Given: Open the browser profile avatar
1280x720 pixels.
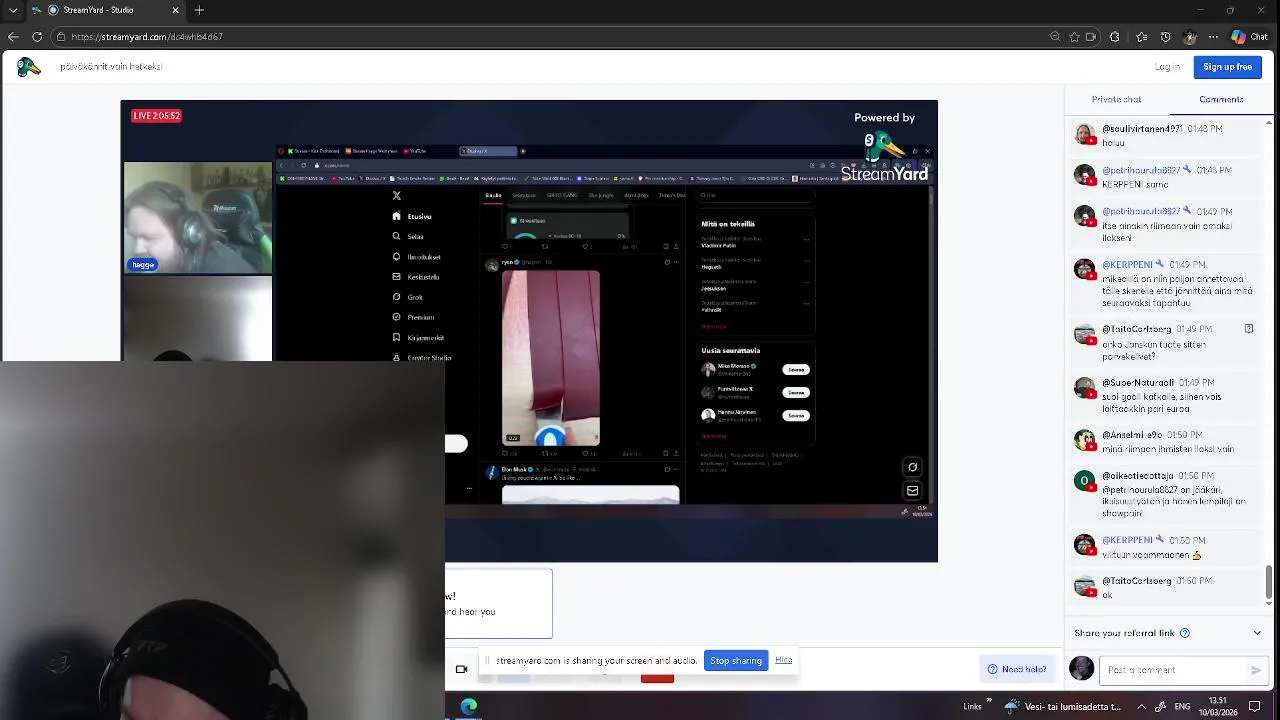Looking at the screenshot, I should [1189, 37].
